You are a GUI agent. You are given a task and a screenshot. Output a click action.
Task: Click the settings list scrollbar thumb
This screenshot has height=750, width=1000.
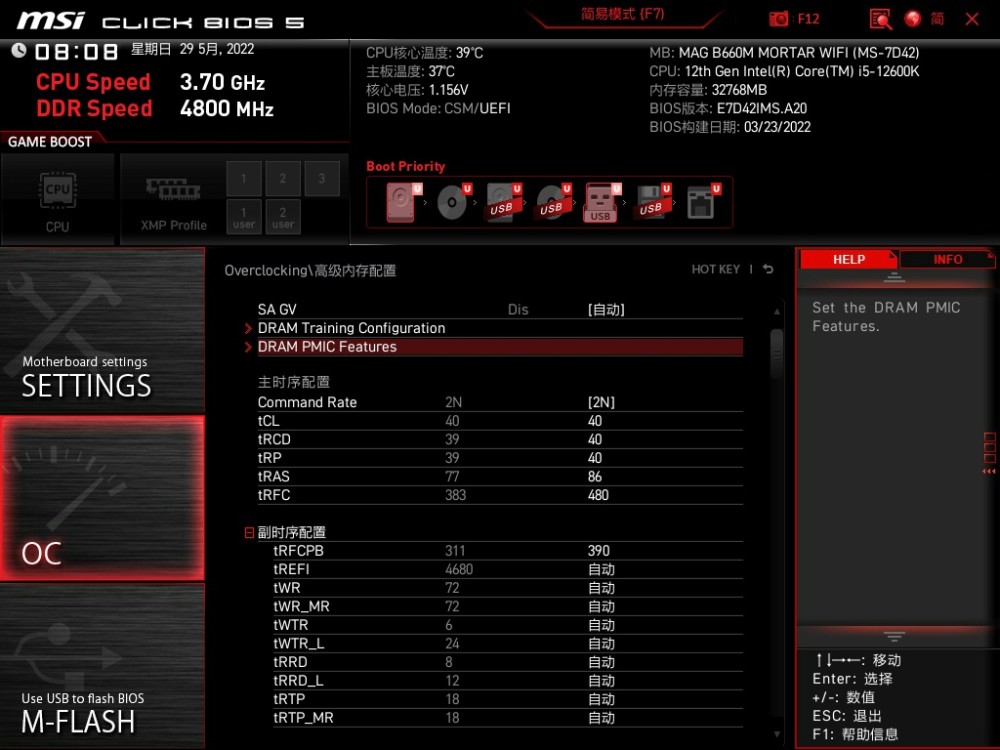776,354
